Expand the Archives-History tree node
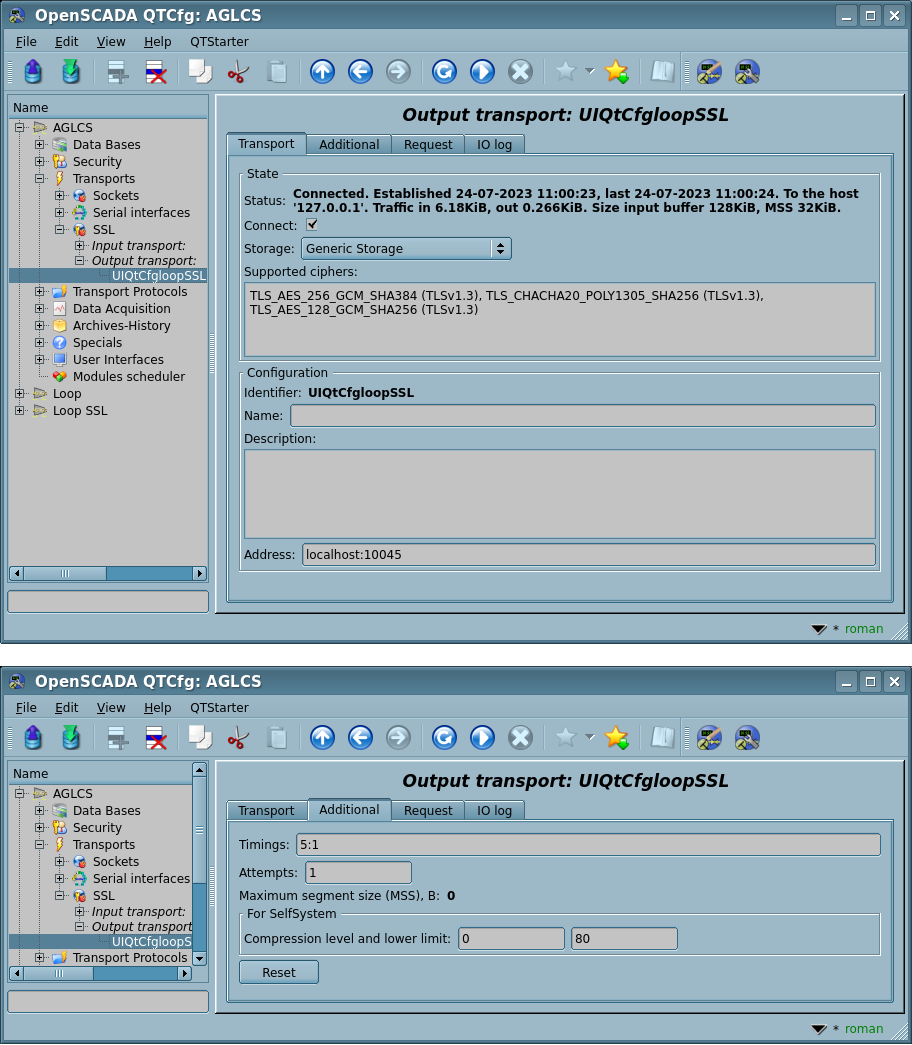 point(40,326)
